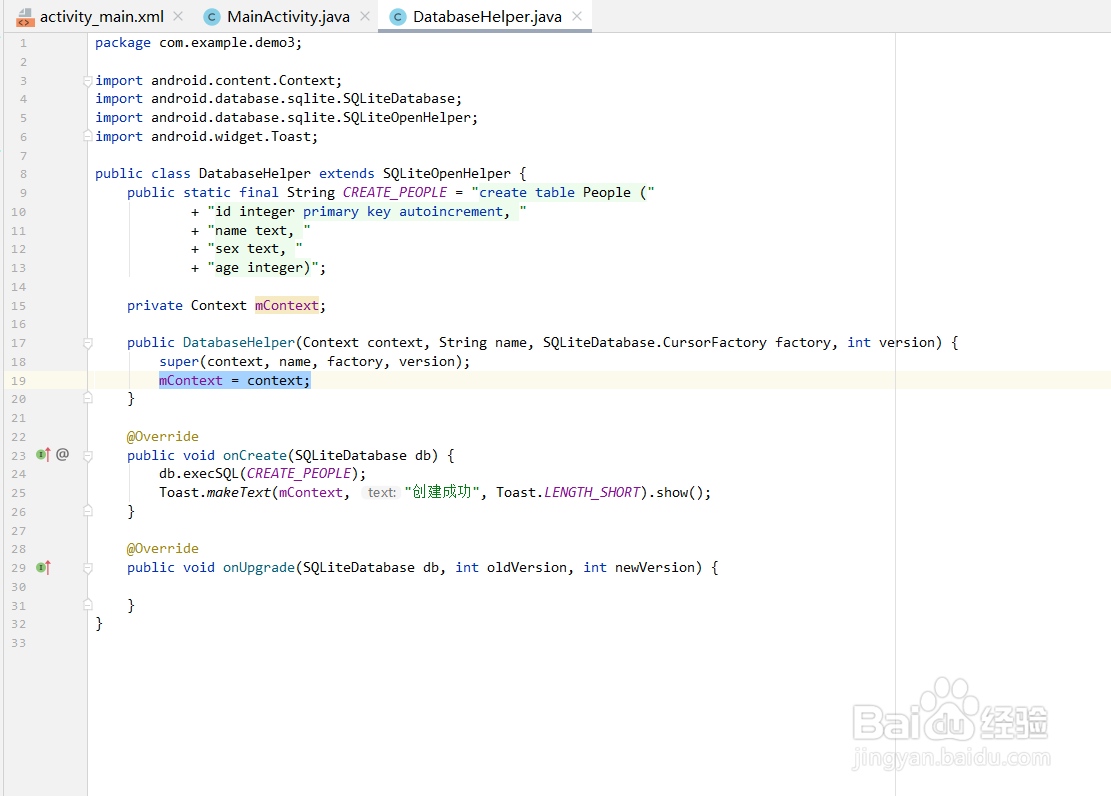This screenshot has height=796, width=1111.
Task: Click LENGTH_SHORT in the Toast call
Action: coord(592,493)
